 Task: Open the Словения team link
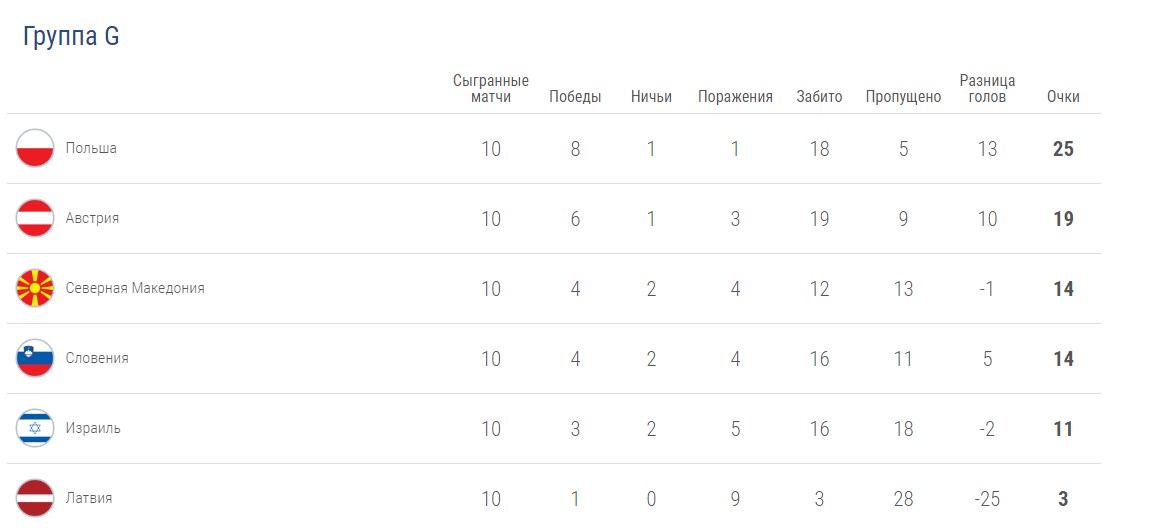pos(97,358)
